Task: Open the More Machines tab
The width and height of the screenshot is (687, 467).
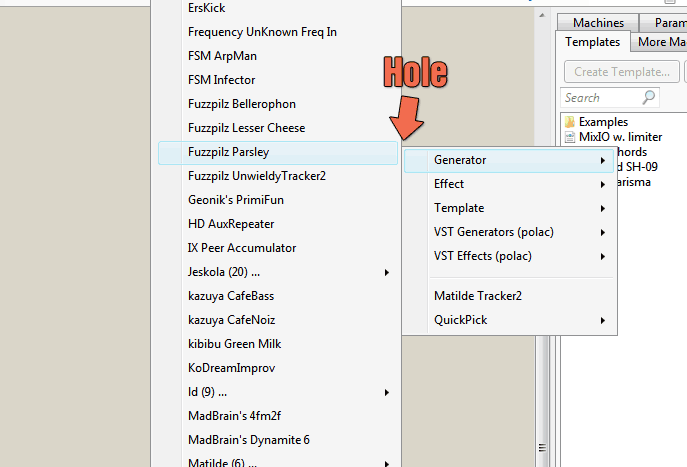Action: (x=661, y=42)
